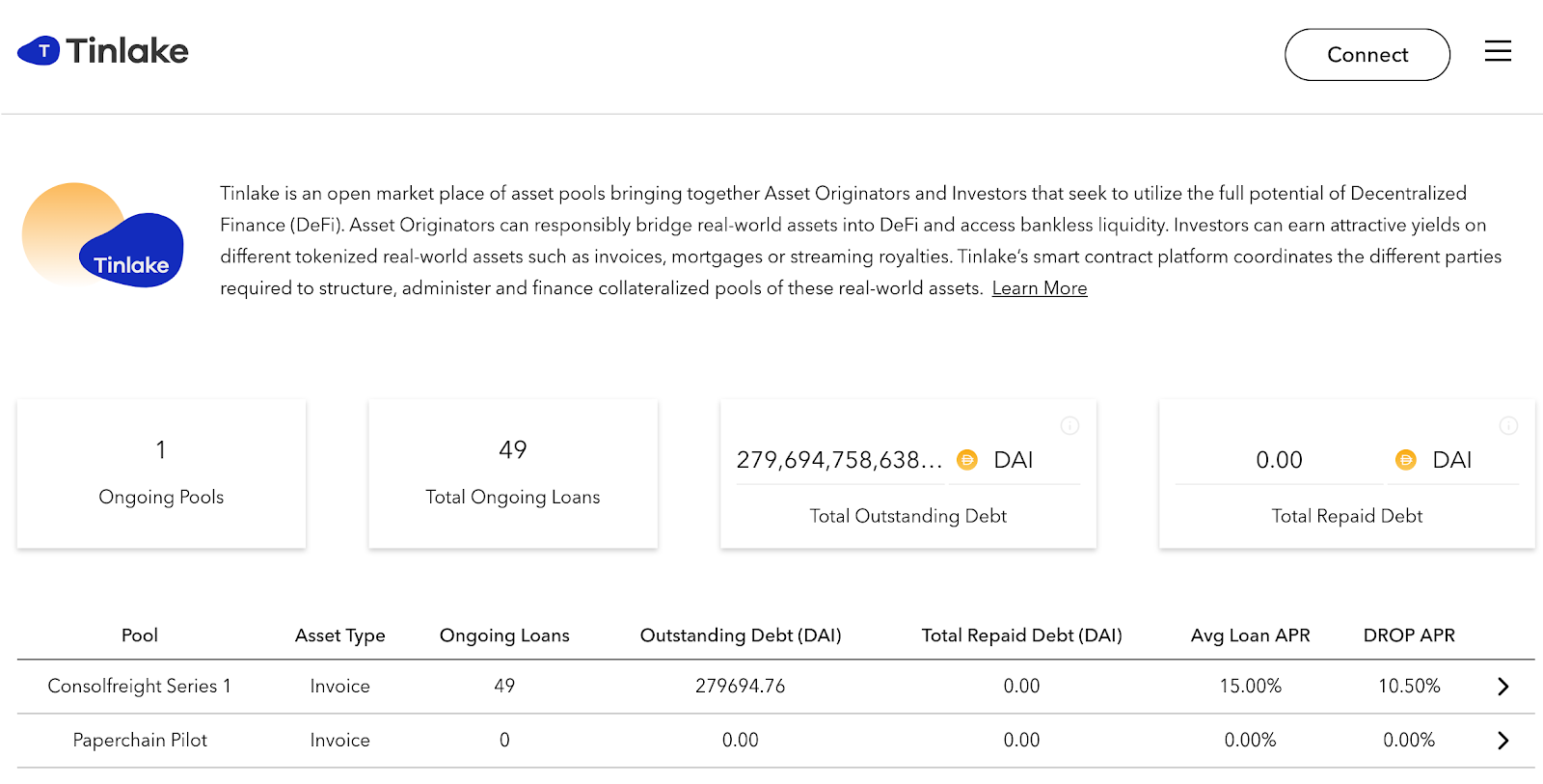Click the 15.00% Avg Loan APR cell
1543x784 pixels.
[x=1250, y=686]
